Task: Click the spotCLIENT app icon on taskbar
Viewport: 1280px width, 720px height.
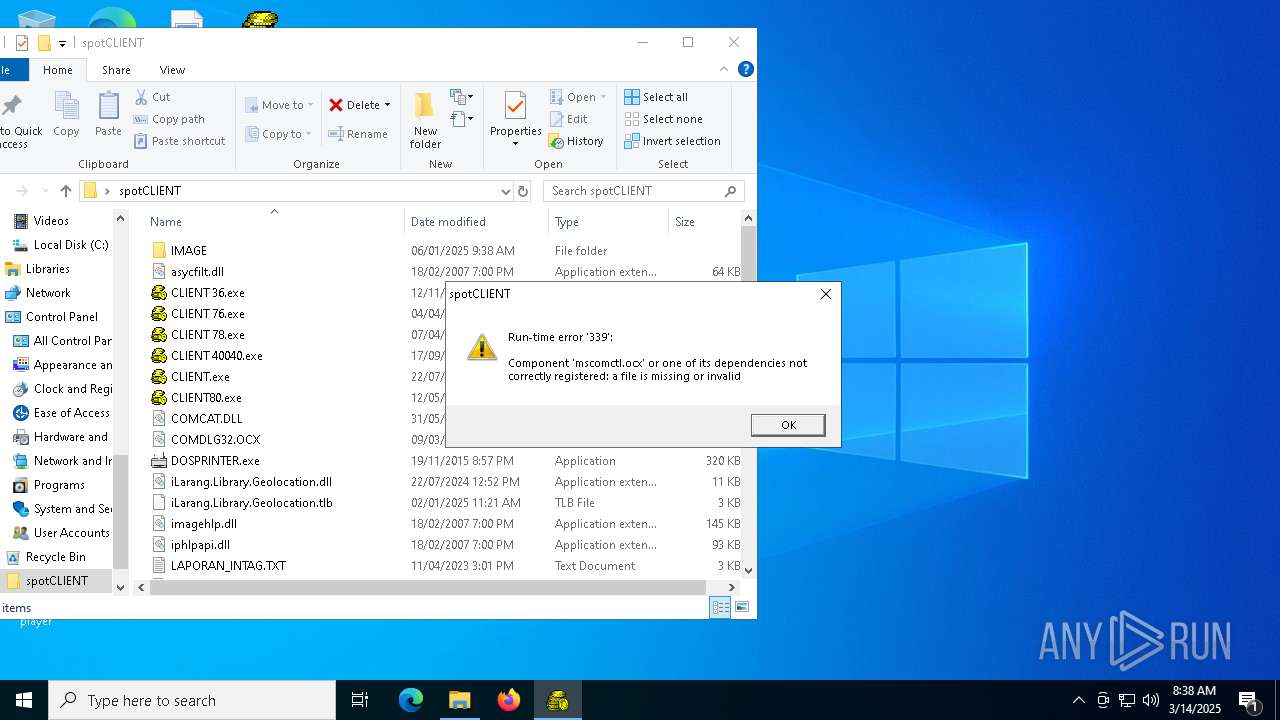Action: 558,700
